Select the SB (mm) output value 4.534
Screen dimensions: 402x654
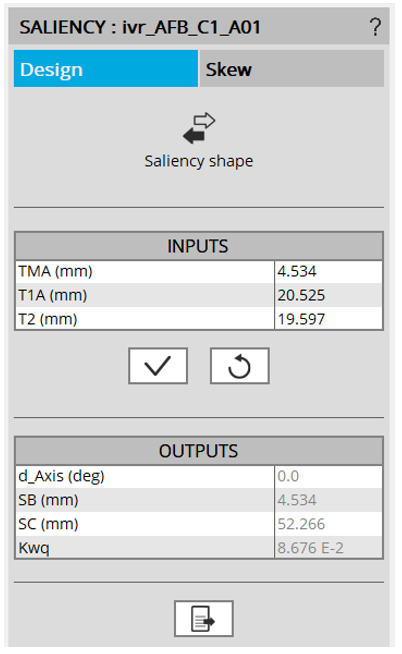tap(328, 500)
